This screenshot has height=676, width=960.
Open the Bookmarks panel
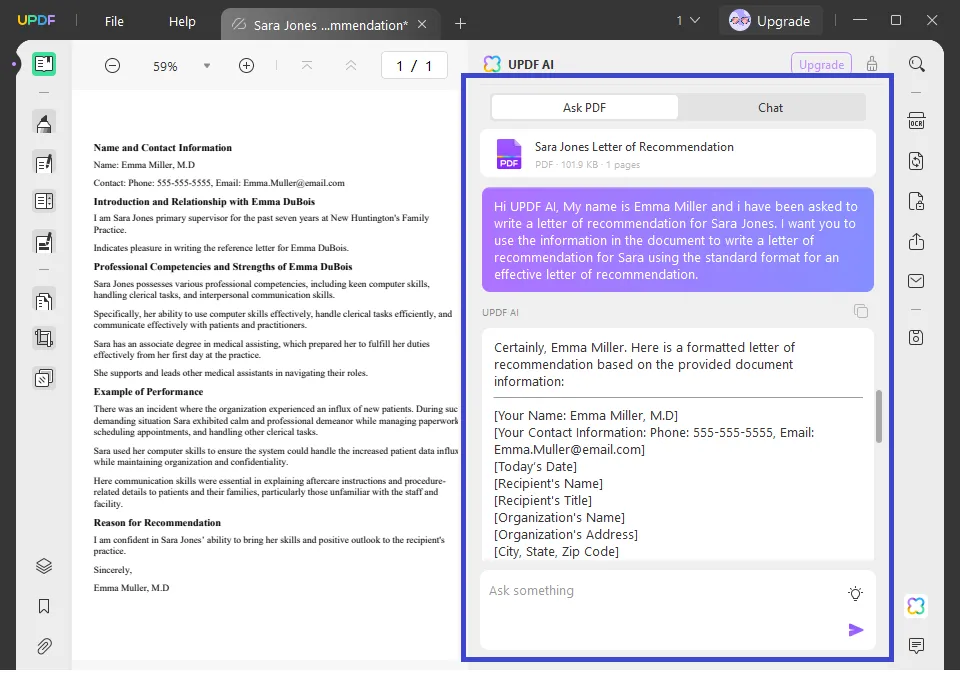click(x=44, y=606)
